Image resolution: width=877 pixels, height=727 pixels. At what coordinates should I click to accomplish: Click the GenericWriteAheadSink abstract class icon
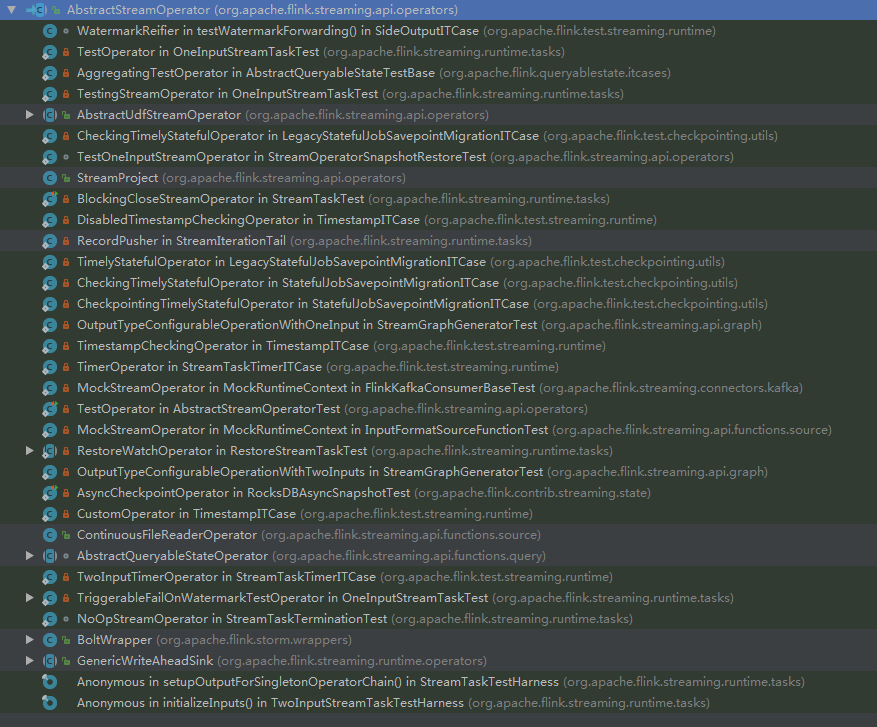50,661
